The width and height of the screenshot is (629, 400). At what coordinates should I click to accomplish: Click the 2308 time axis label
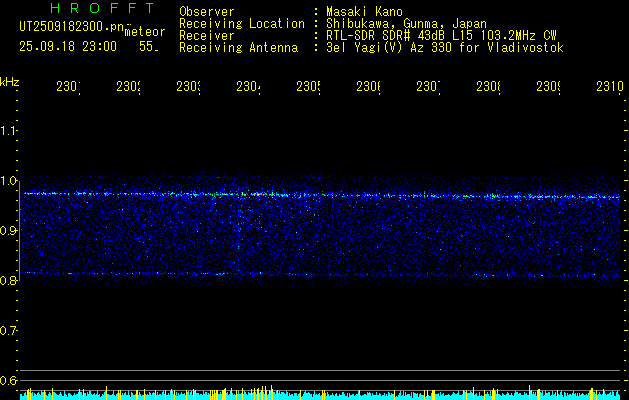point(488,86)
